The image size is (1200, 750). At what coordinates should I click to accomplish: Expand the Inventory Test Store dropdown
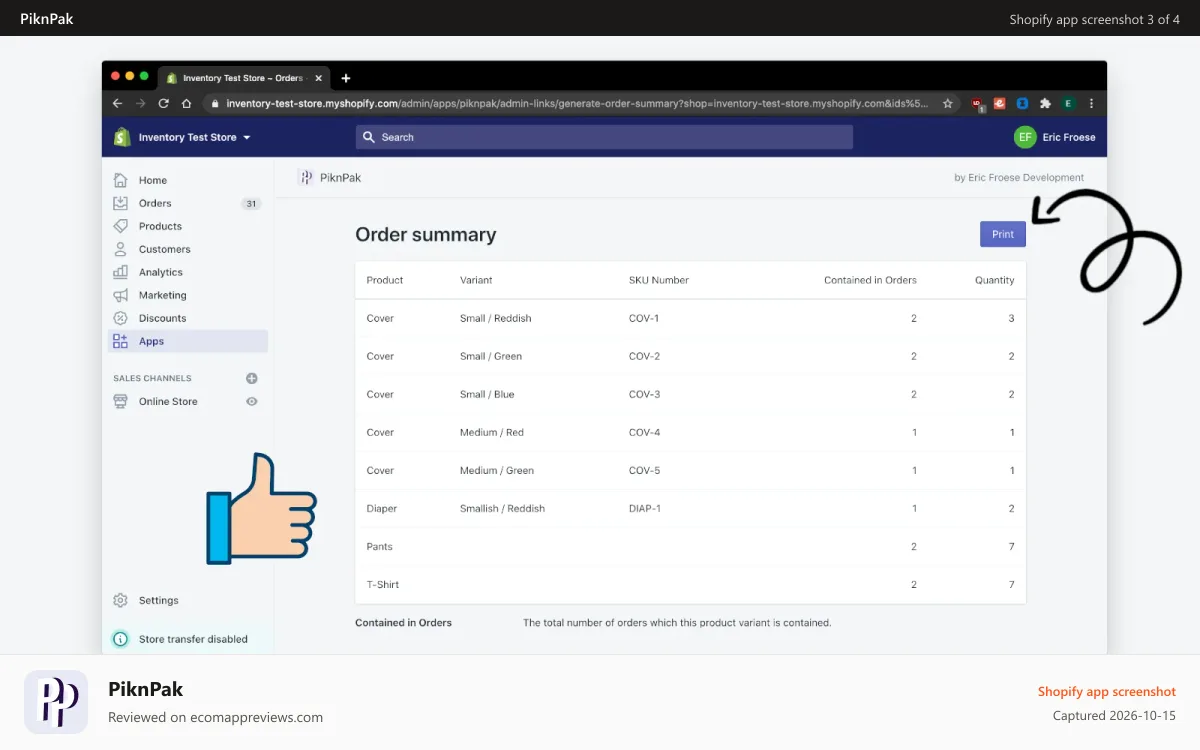pyautogui.click(x=194, y=137)
